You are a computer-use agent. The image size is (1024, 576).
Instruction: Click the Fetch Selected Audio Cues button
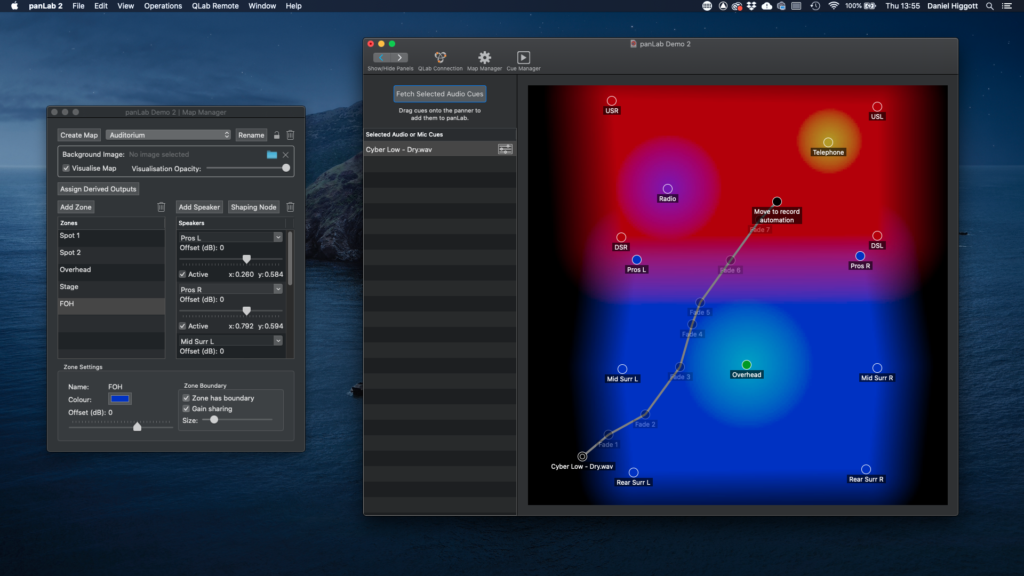click(x=440, y=94)
